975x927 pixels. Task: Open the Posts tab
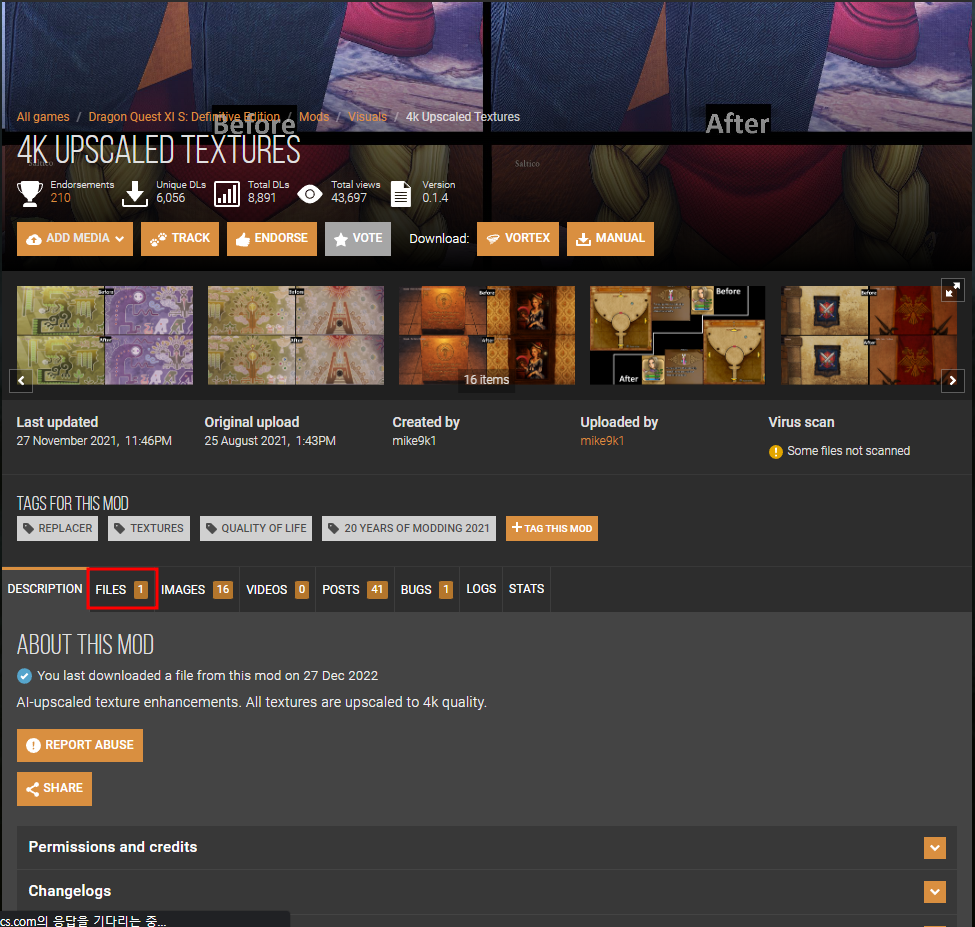(x=354, y=589)
